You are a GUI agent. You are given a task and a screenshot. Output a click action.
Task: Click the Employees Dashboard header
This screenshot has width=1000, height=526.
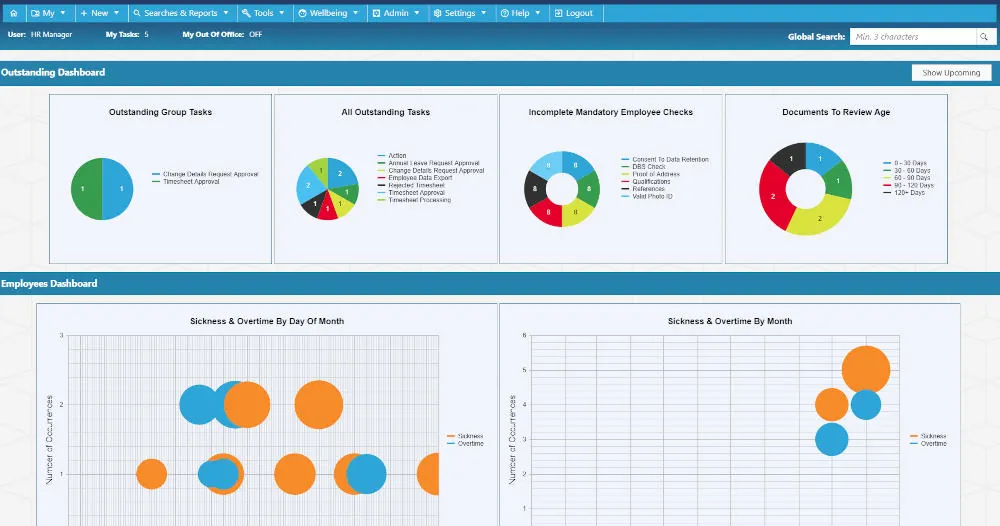pyautogui.click(x=49, y=284)
